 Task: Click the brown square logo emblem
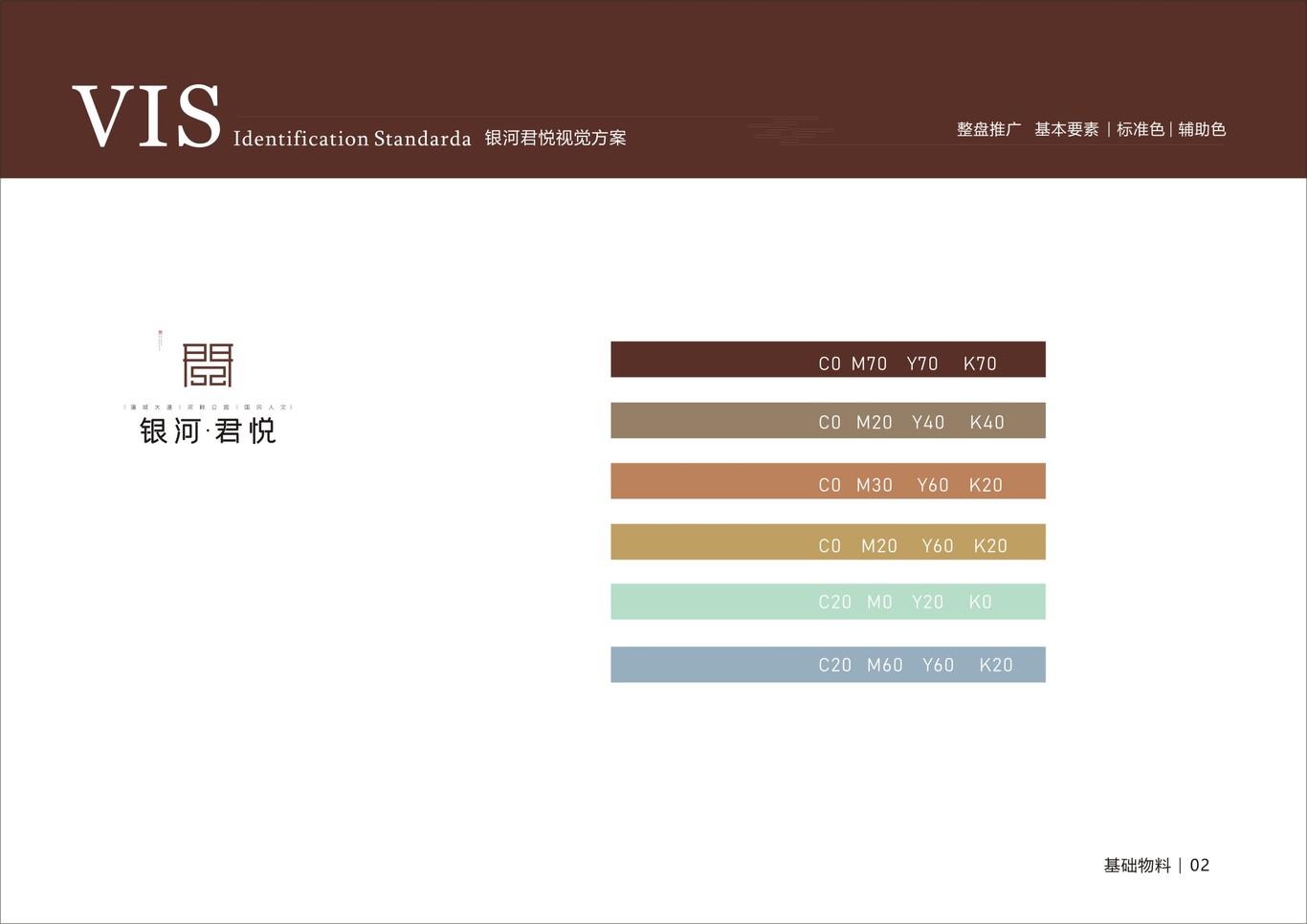pos(208,364)
